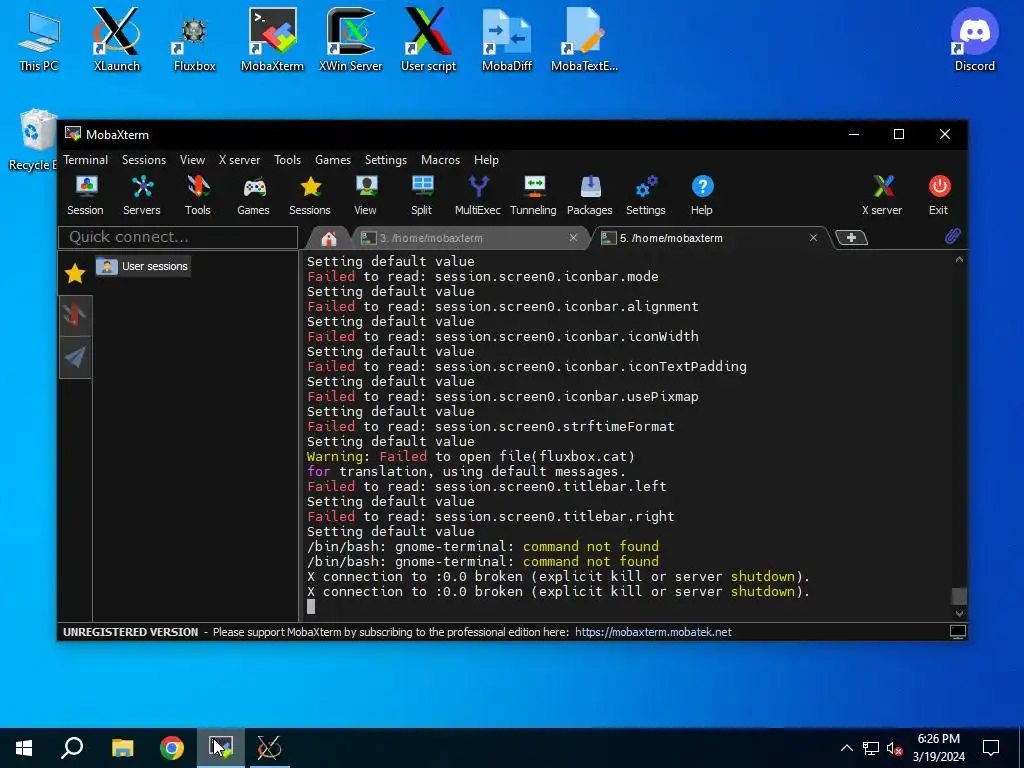This screenshot has height=768, width=1024.
Task: Open the Settings gears toolbar icon
Action: pos(646,195)
